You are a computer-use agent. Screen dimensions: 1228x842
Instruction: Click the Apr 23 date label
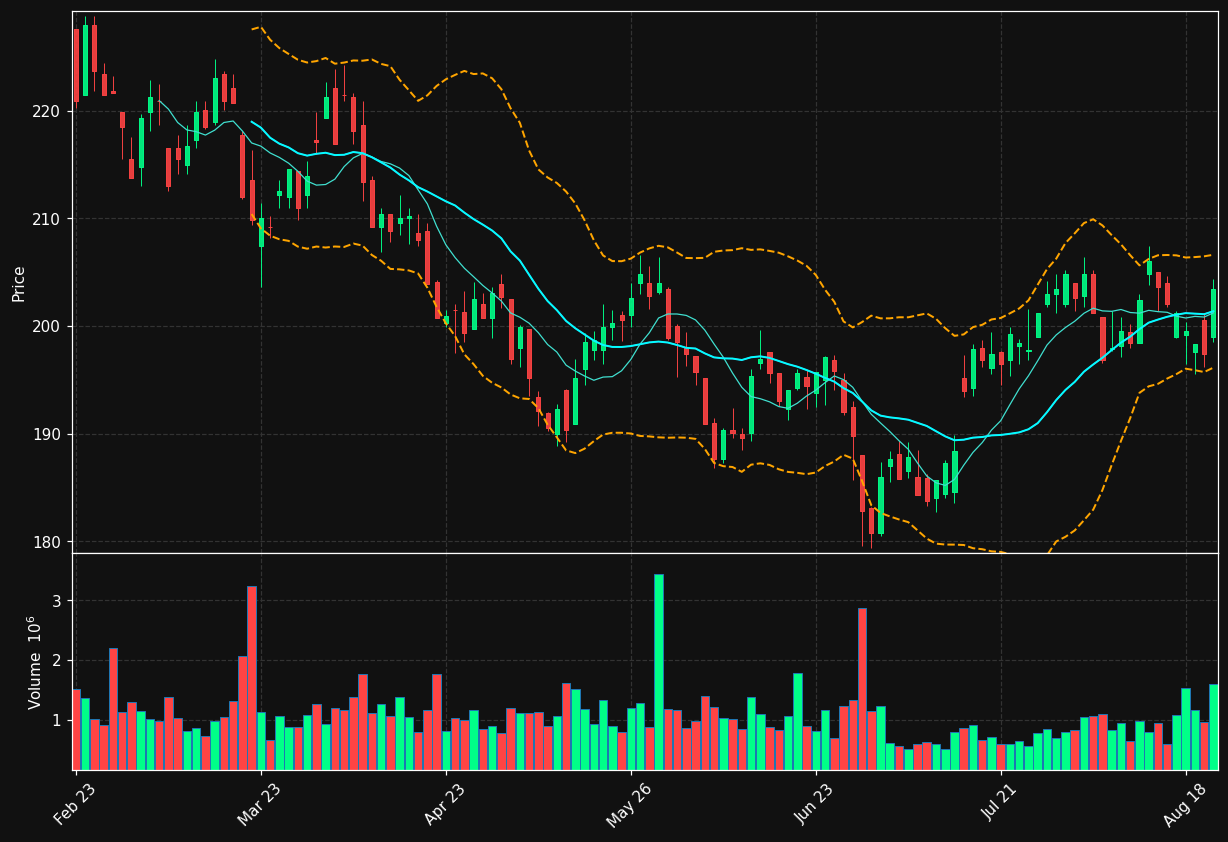coord(445,803)
